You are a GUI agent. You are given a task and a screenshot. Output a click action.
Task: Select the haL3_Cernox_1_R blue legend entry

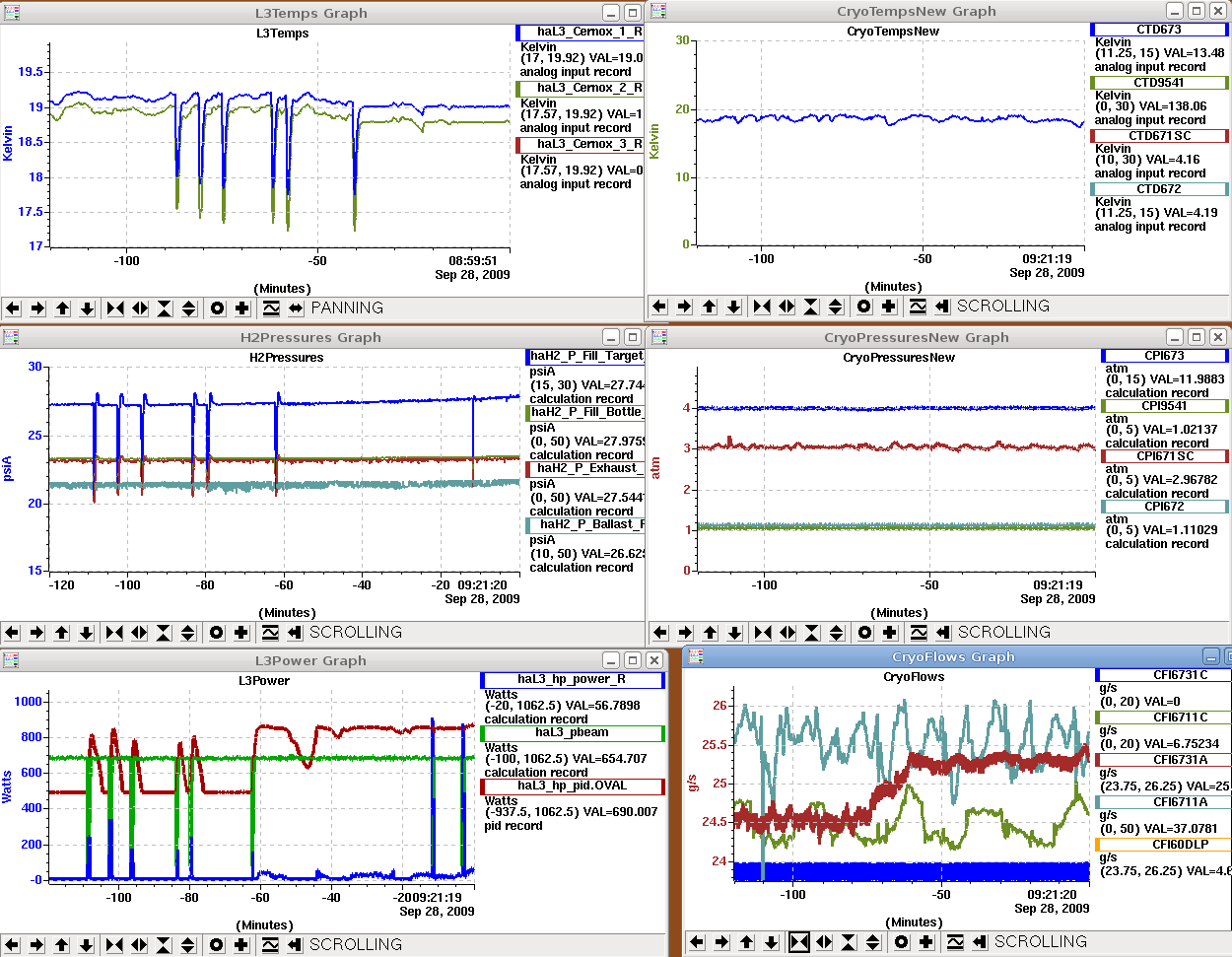[581, 33]
